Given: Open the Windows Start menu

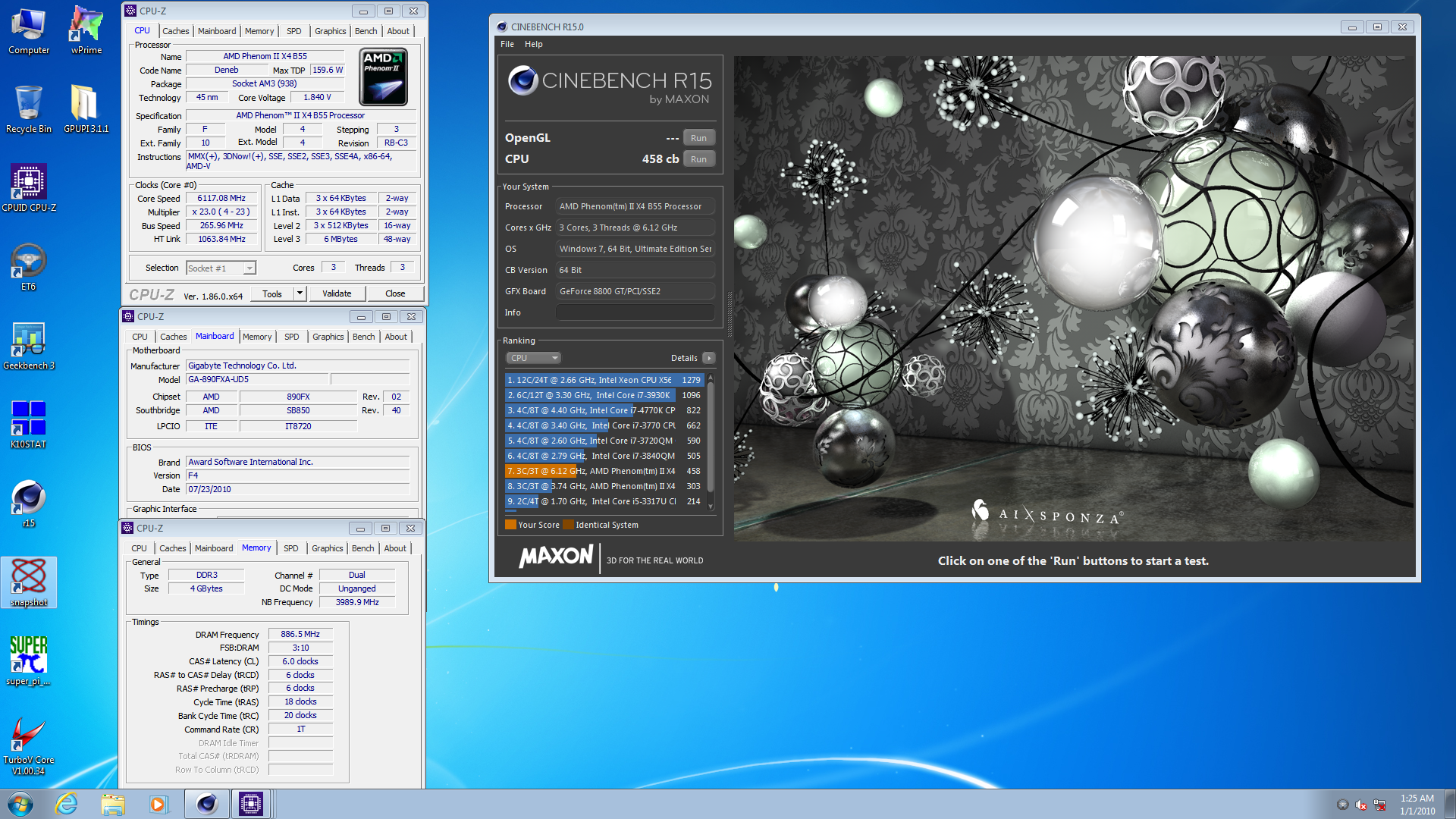Looking at the screenshot, I should pos(20,804).
